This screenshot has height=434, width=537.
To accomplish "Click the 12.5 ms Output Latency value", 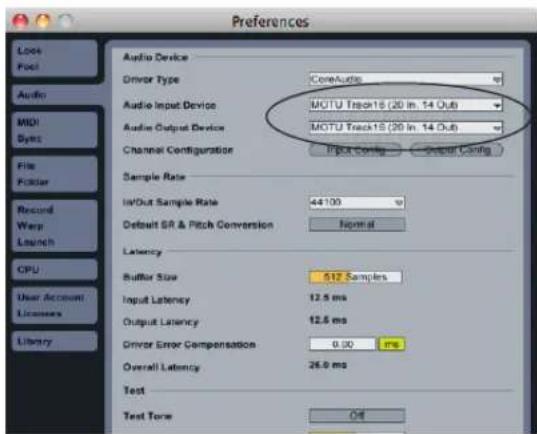I will tap(328, 320).
